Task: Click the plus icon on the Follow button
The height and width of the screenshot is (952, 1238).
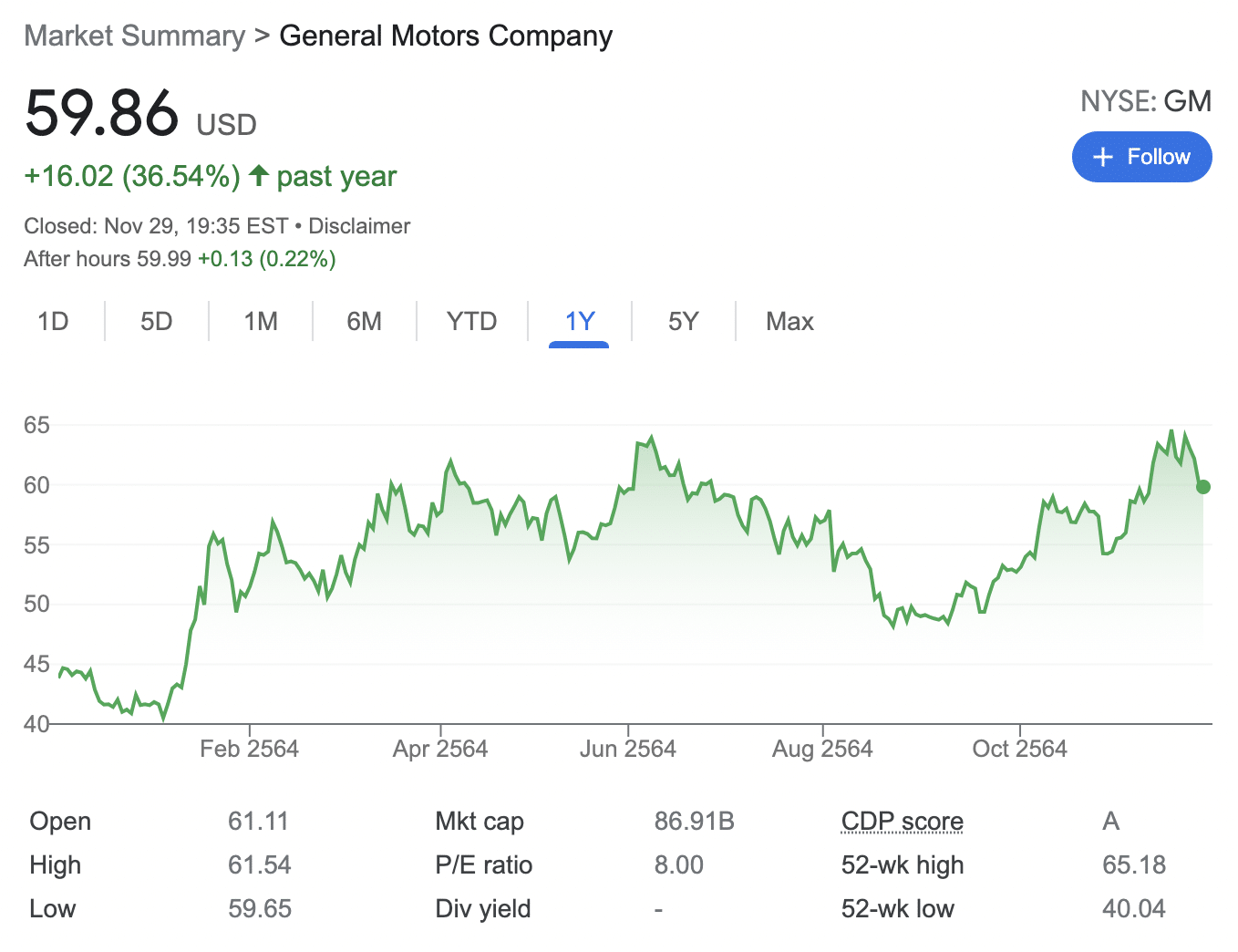Action: pos(1103,157)
